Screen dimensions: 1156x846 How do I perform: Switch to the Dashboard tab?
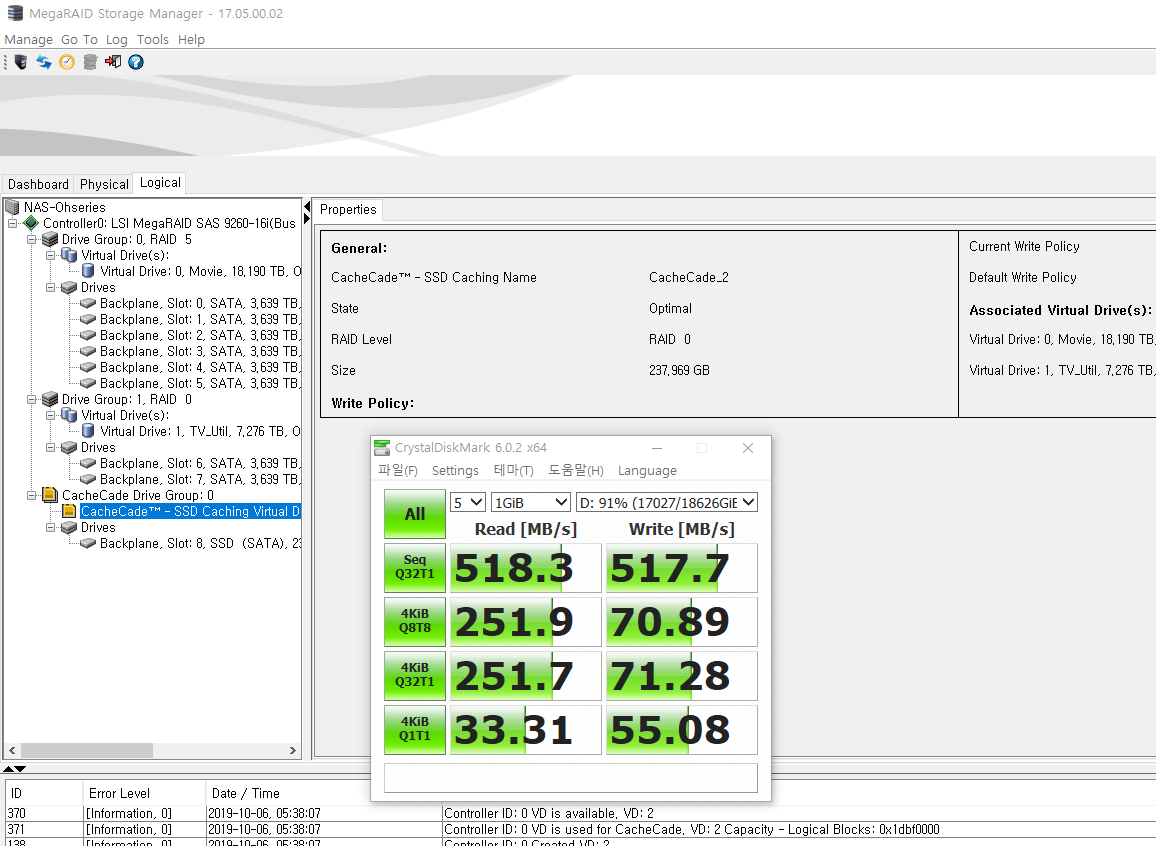[x=38, y=184]
